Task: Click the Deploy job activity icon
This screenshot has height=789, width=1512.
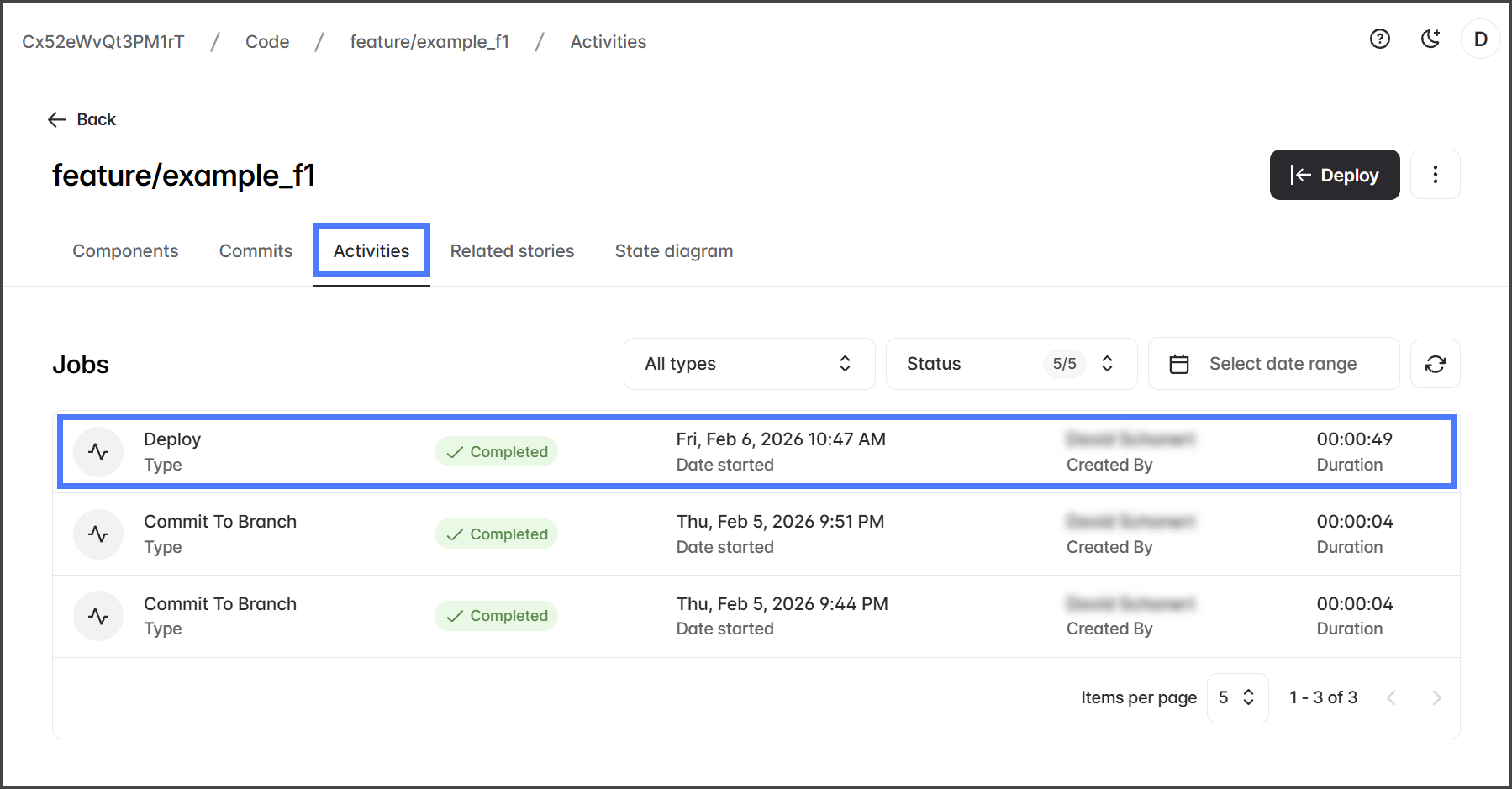Action: point(98,452)
